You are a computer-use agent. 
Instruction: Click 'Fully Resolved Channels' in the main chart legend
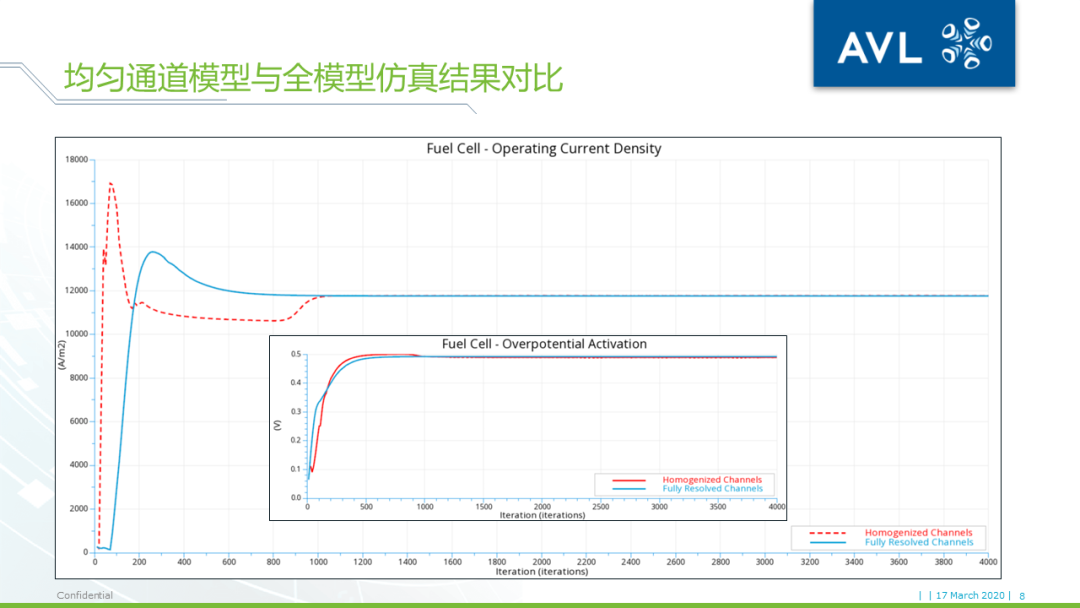coord(919,542)
